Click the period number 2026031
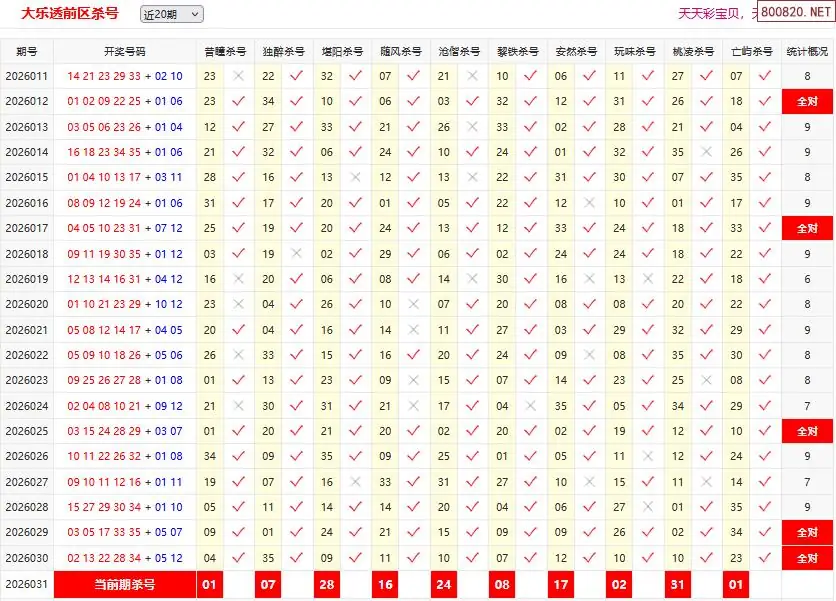Screen dimensions: 836x601 click(27, 584)
